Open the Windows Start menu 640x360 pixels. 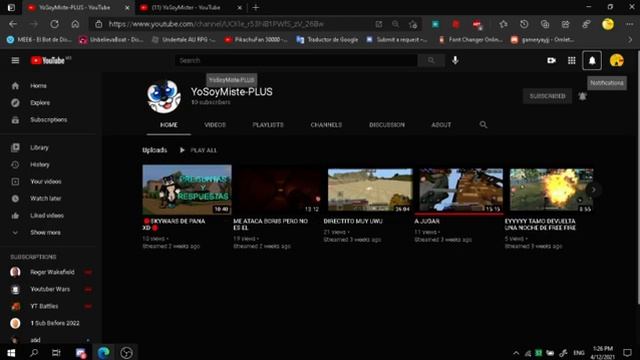[x=11, y=353]
